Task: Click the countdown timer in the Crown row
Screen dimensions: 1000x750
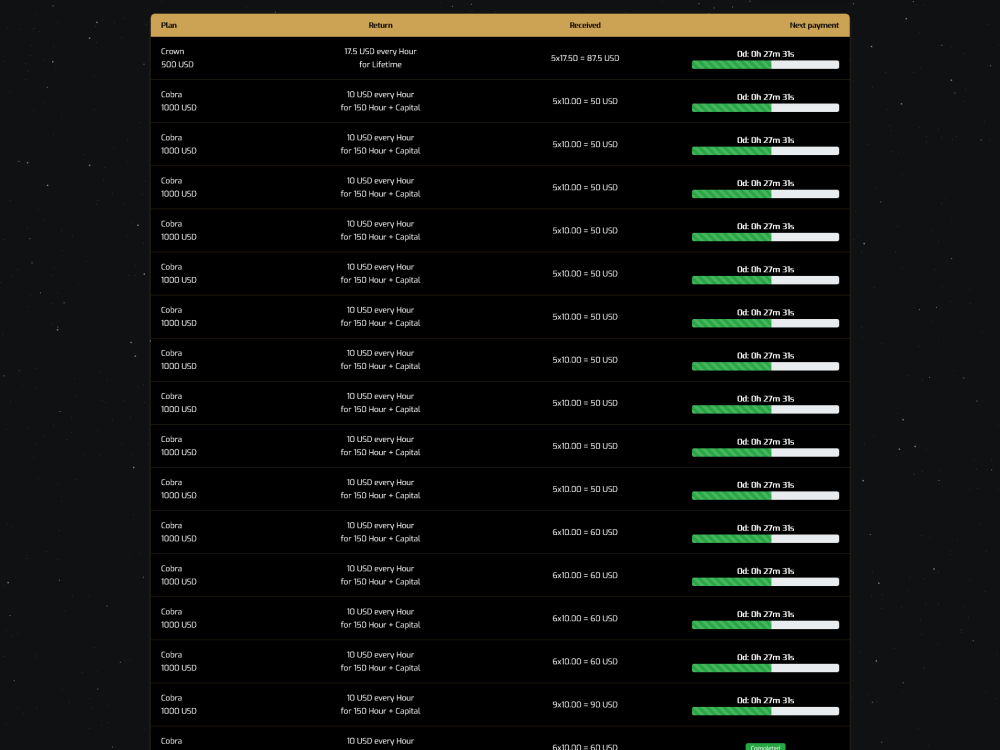Action: click(765, 54)
